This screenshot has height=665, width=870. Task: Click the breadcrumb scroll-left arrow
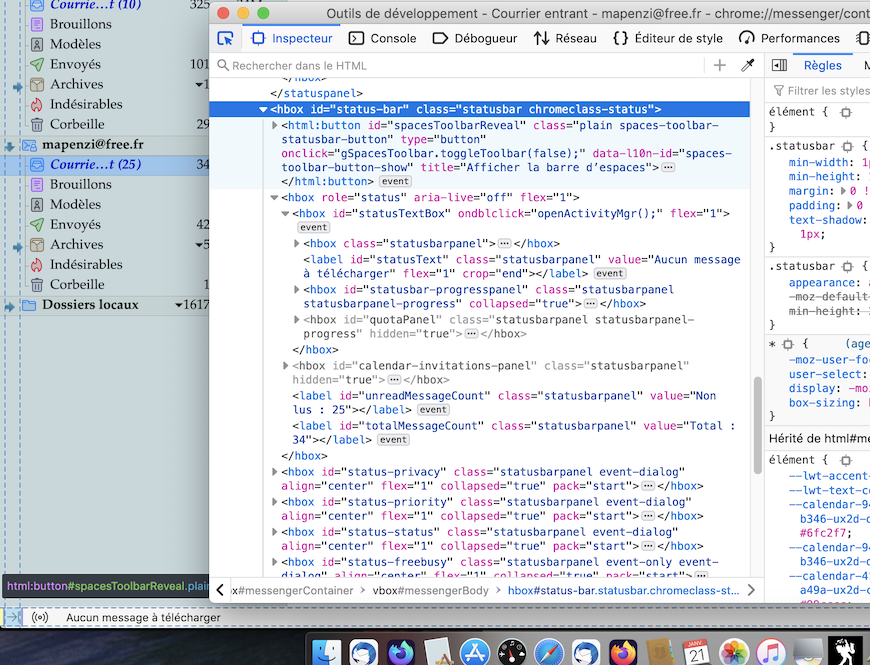point(220,590)
